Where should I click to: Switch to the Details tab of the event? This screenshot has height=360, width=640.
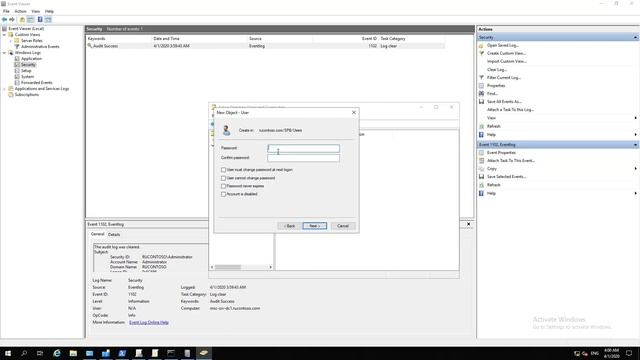tap(114, 235)
